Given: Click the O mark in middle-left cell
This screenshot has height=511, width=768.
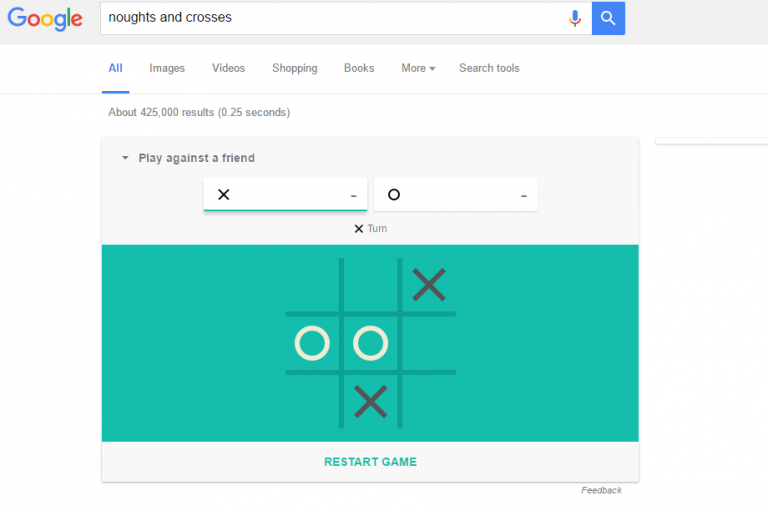Looking at the screenshot, I should point(312,343).
